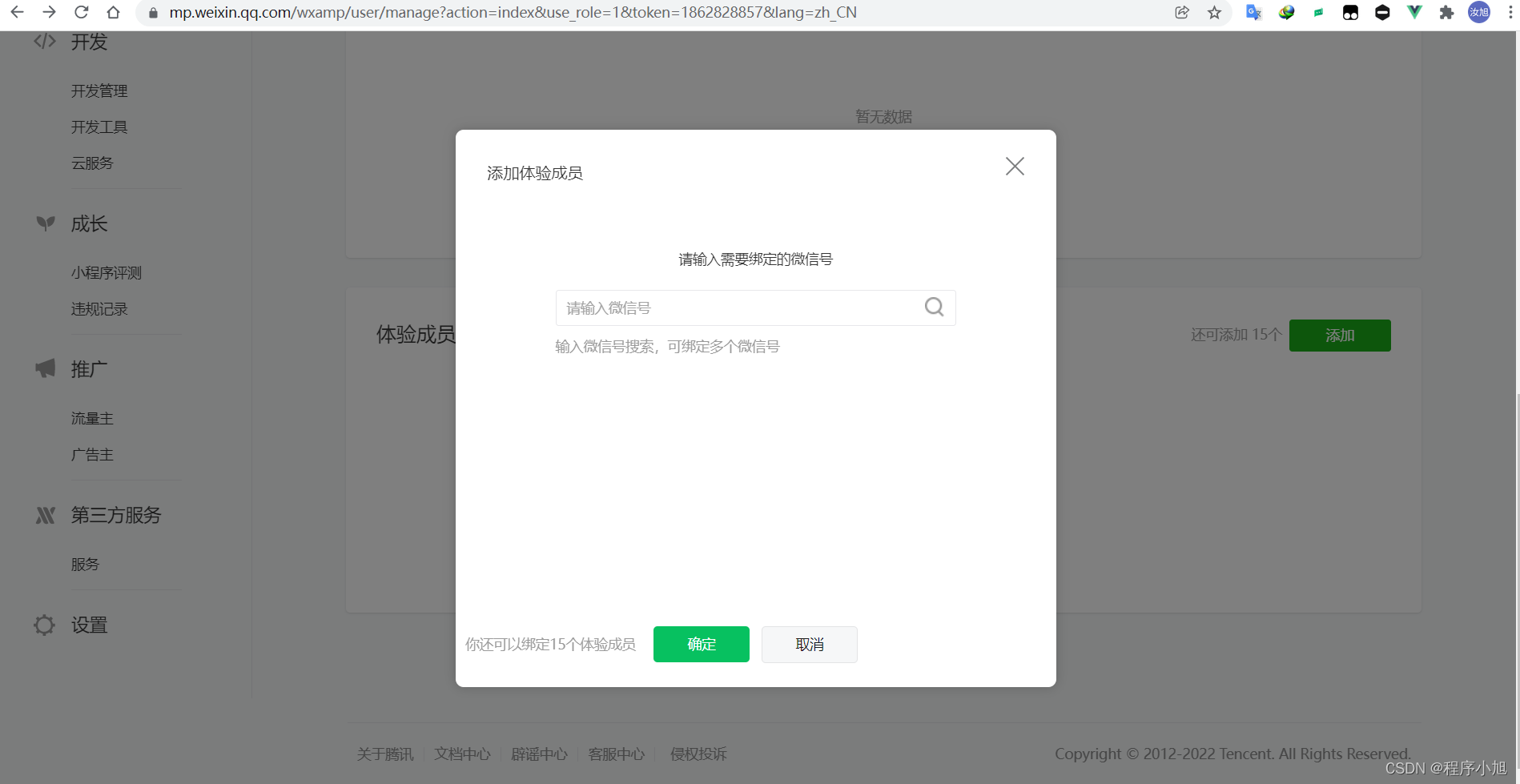Open the Google Translate extension icon
This screenshot has height=784, width=1520.
pyautogui.click(x=1254, y=12)
